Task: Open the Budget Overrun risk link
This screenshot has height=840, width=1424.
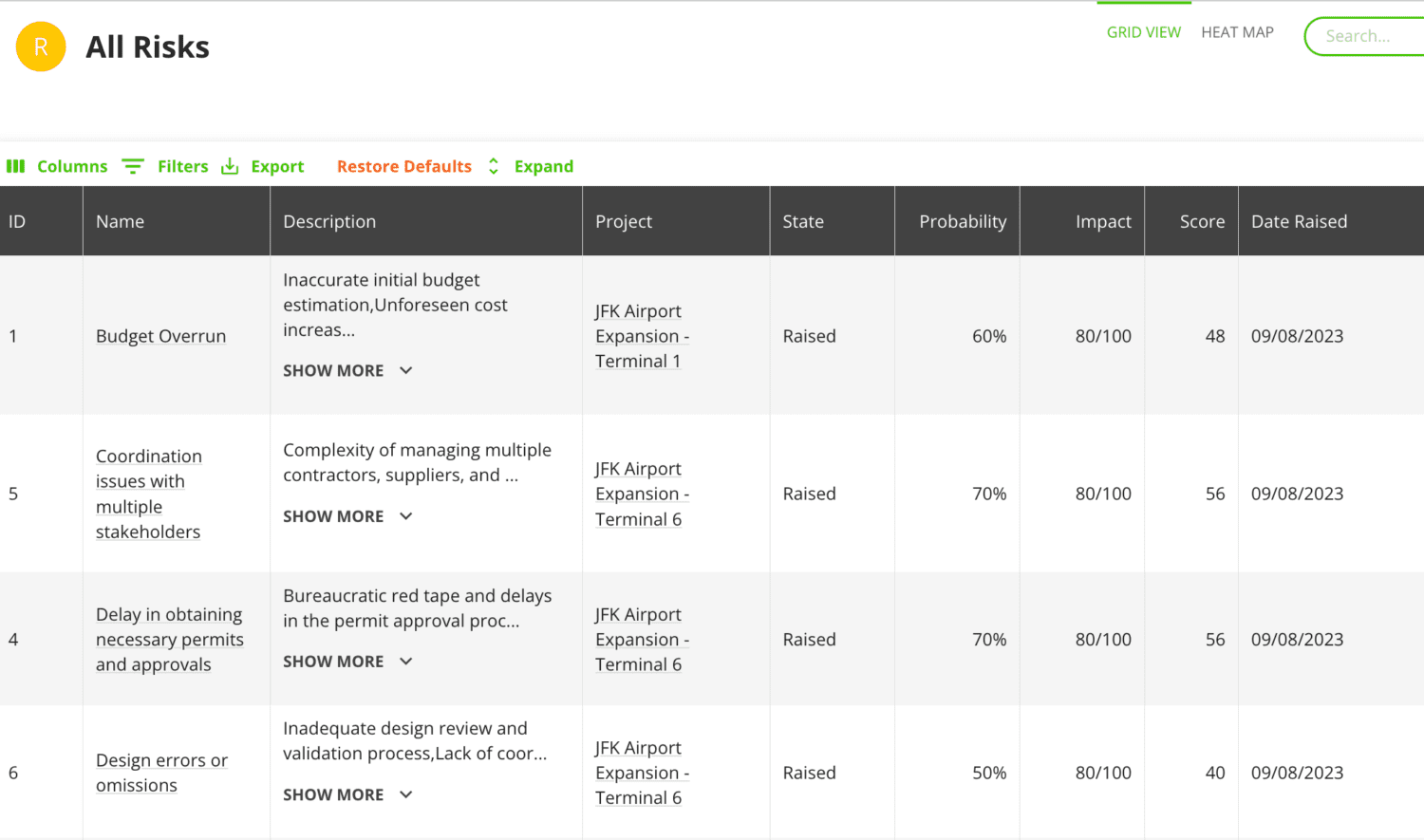Action: (x=161, y=336)
